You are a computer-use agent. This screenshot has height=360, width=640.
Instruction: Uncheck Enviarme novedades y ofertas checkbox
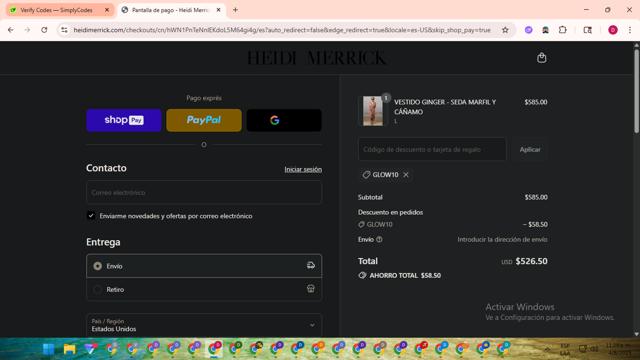(91, 216)
